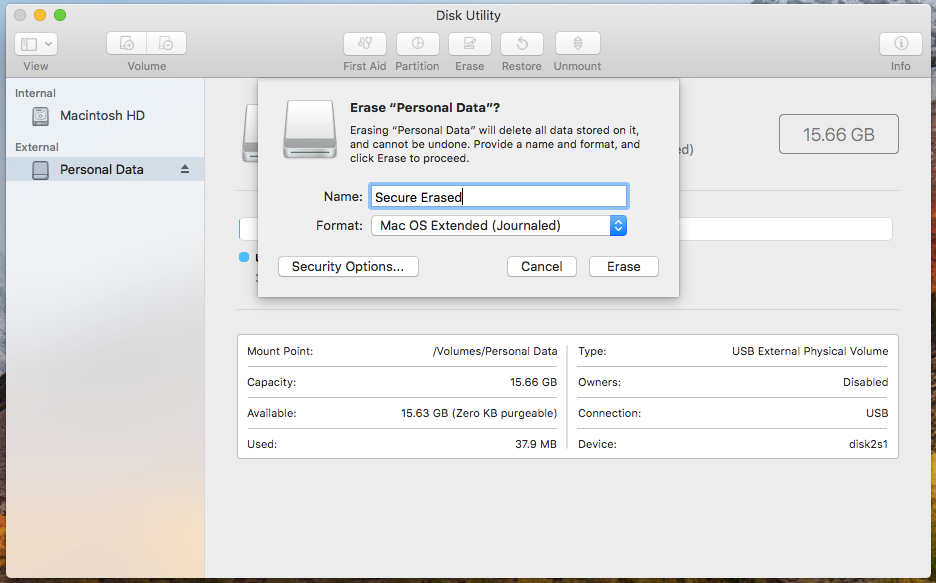Click the Partition toolbar icon
This screenshot has width=936, height=583.
pyautogui.click(x=418, y=44)
